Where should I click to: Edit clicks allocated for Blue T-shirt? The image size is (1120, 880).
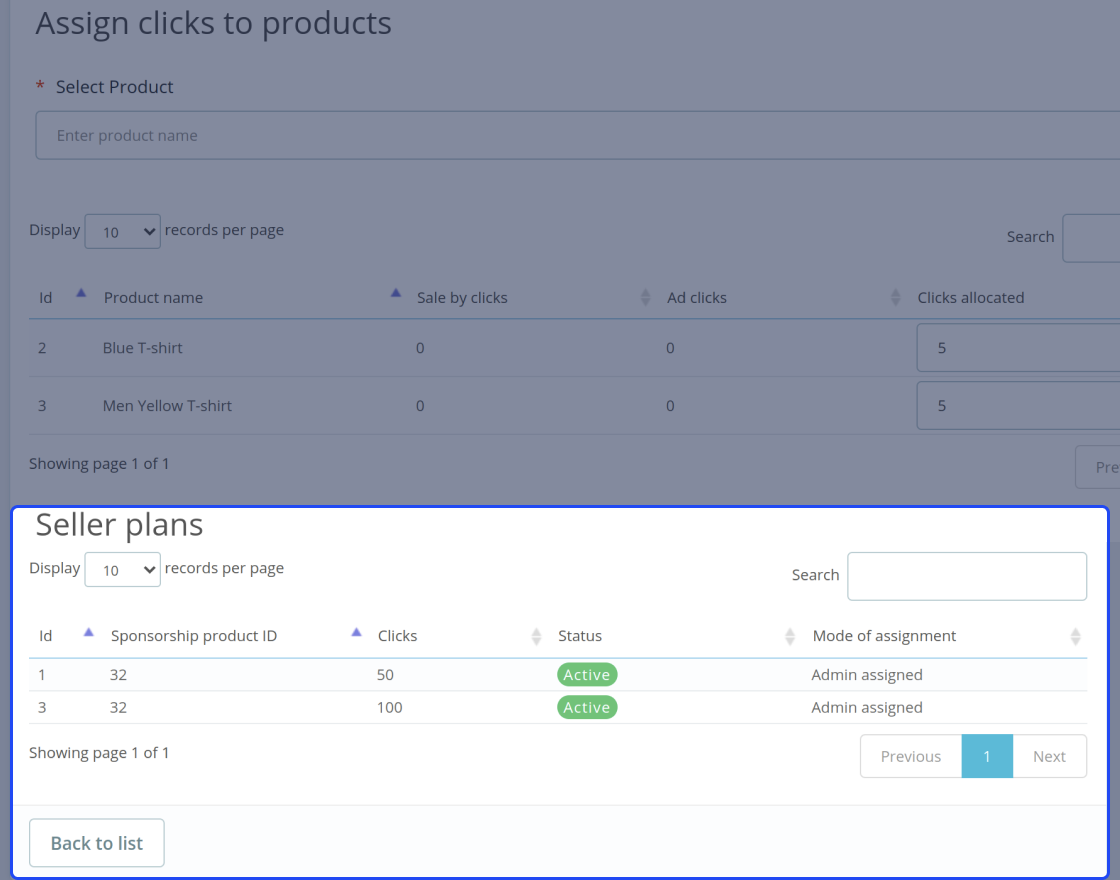(1019, 348)
